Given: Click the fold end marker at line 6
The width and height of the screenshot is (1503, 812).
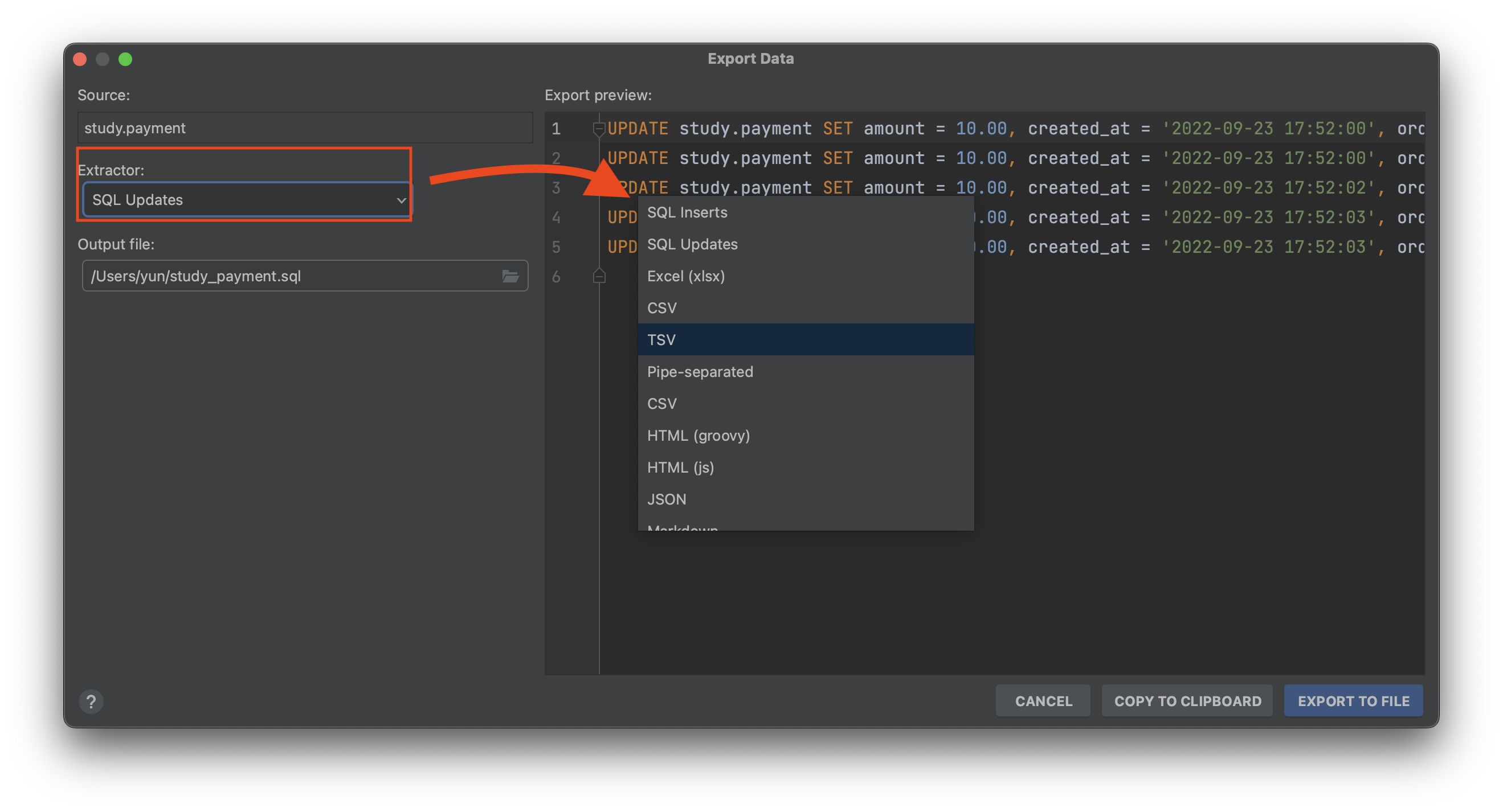Looking at the screenshot, I should [599, 276].
